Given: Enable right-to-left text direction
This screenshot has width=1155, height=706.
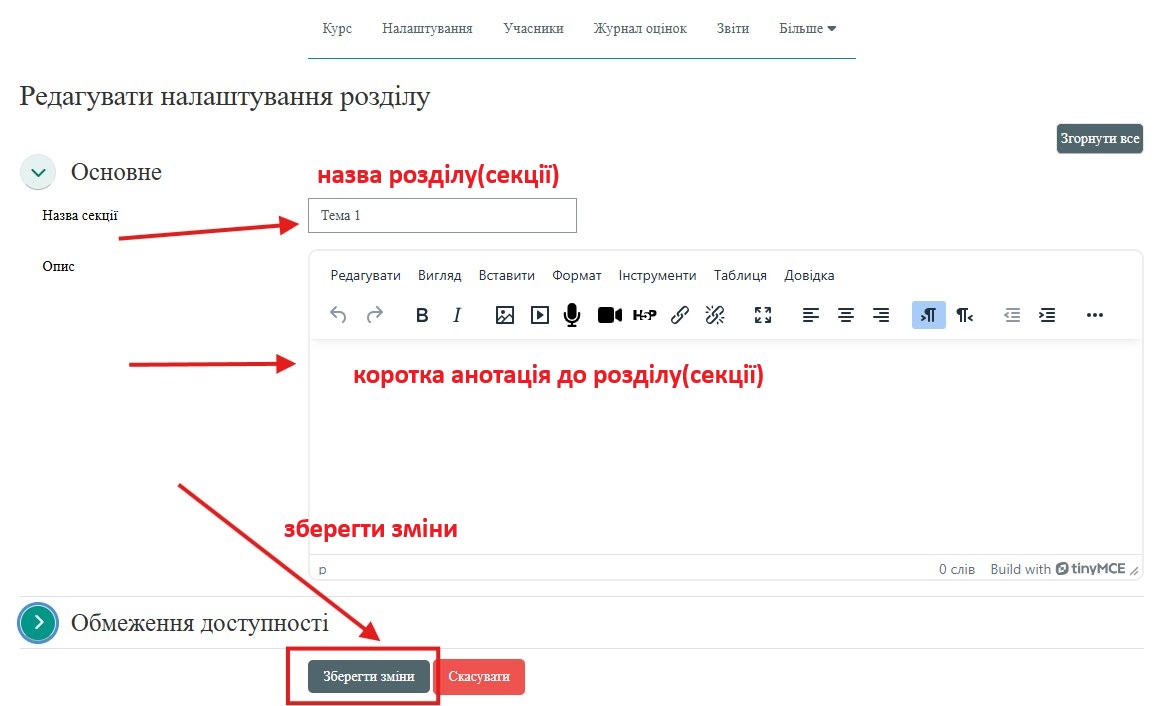Looking at the screenshot, I should (964, 315).
